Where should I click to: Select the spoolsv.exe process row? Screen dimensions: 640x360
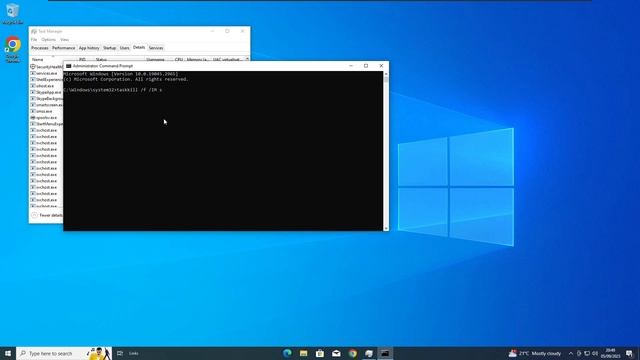click(47, 118)
